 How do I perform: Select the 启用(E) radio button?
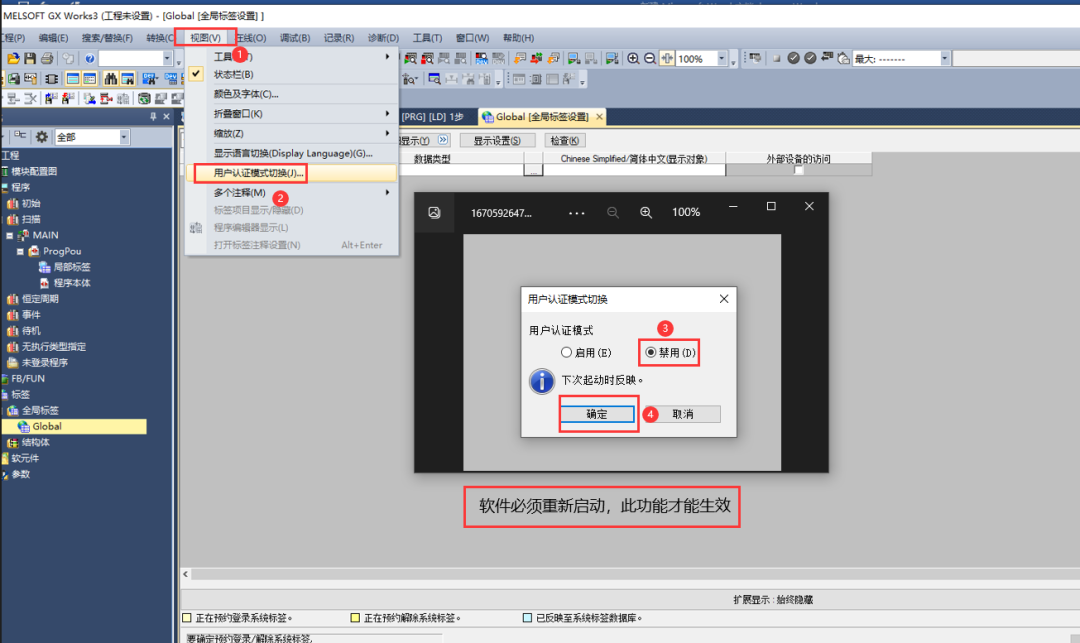click(x=564, y=352)
